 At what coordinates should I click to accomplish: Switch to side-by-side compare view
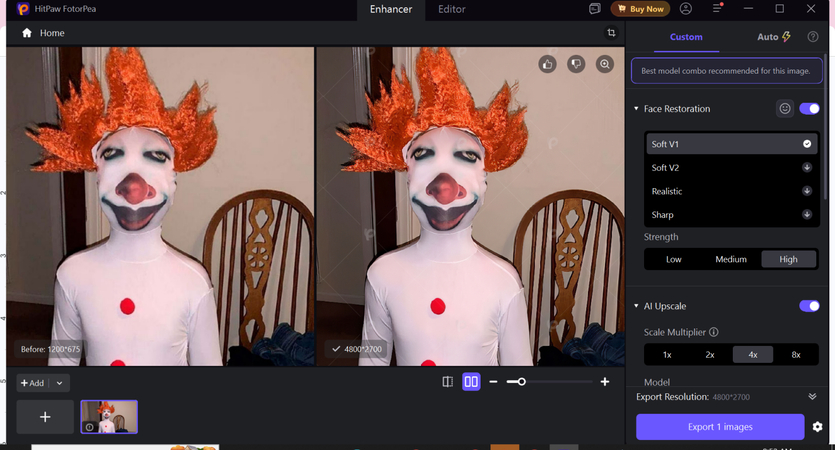471,382
